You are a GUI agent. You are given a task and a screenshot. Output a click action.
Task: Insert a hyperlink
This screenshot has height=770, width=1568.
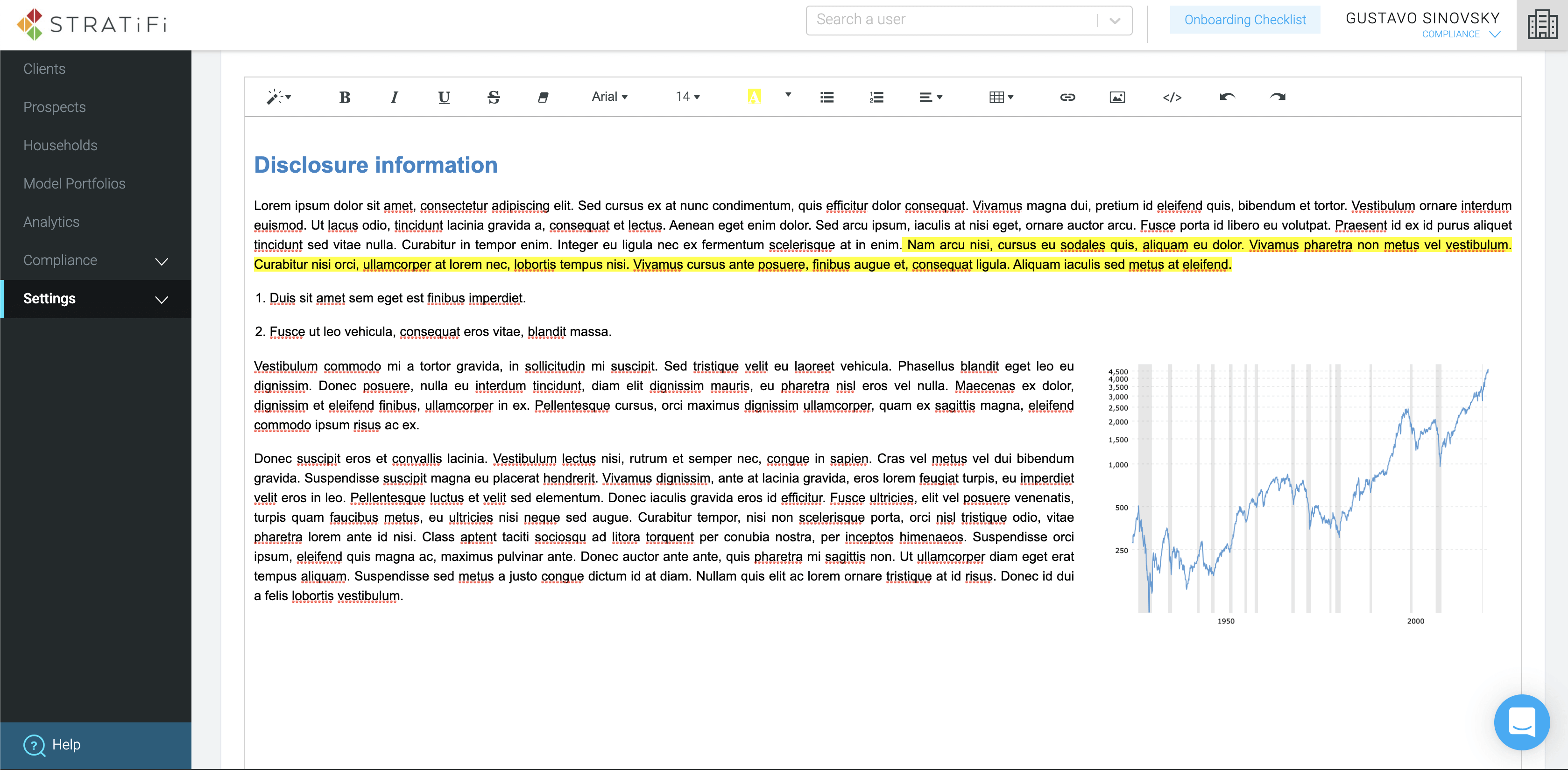tap(1067, 98)
